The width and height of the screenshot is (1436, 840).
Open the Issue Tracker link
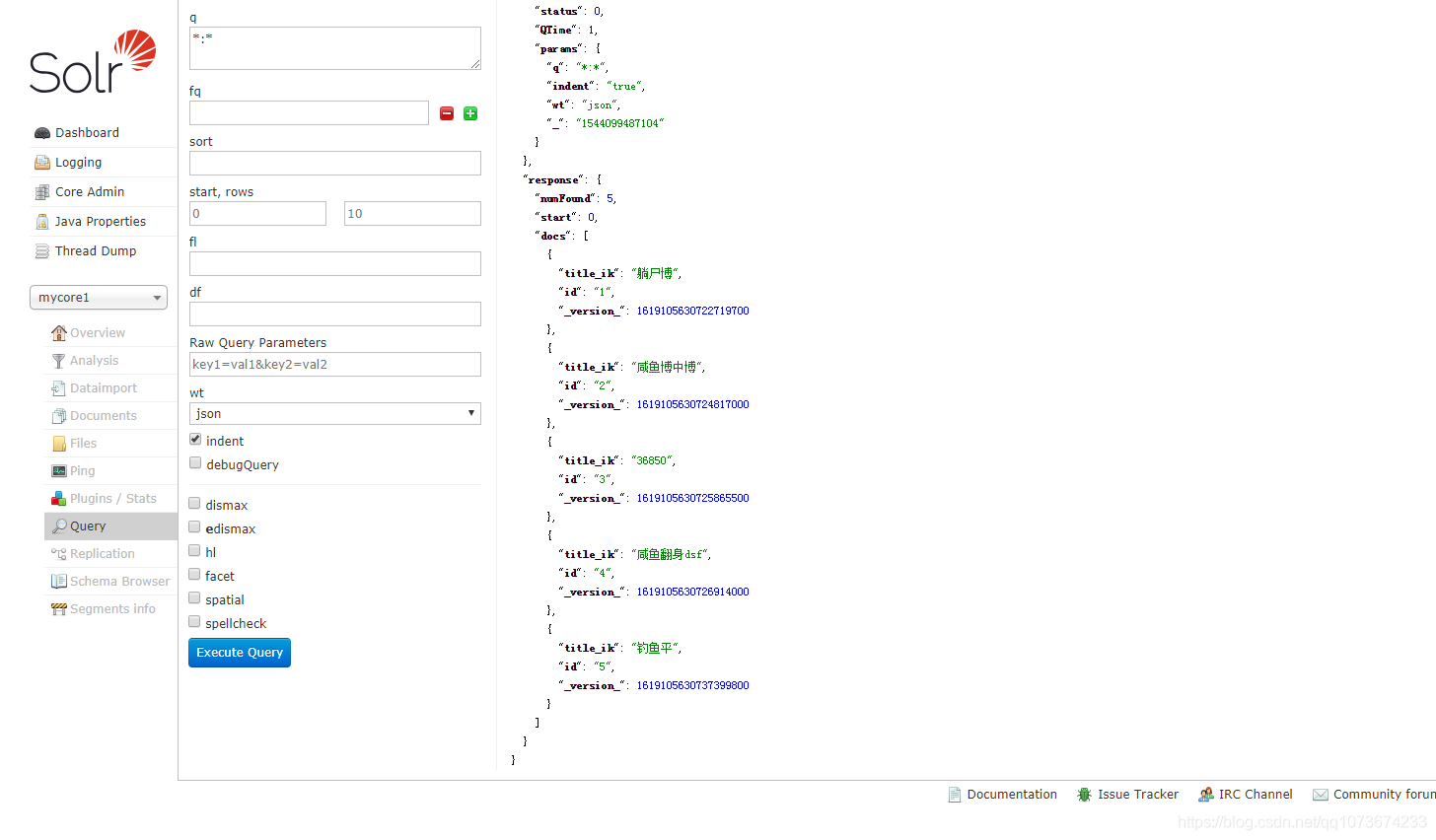click(x=1138, y=795)
